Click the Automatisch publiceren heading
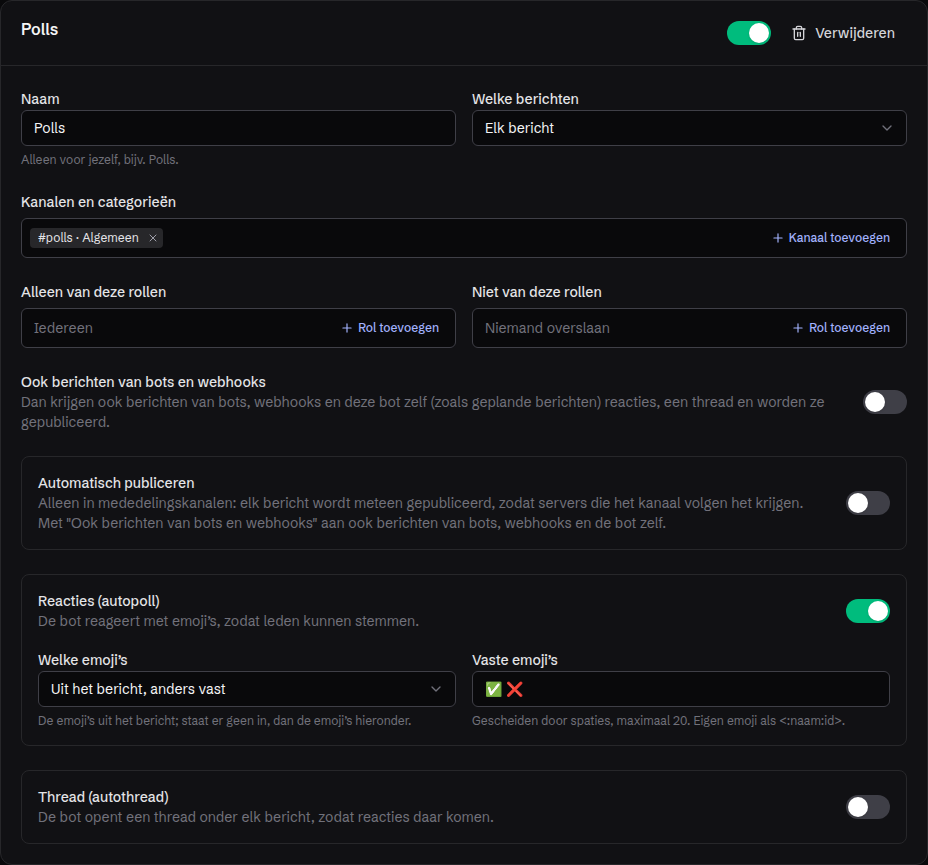The width and height of the screenshot is (928, 865). coord(117,483)
